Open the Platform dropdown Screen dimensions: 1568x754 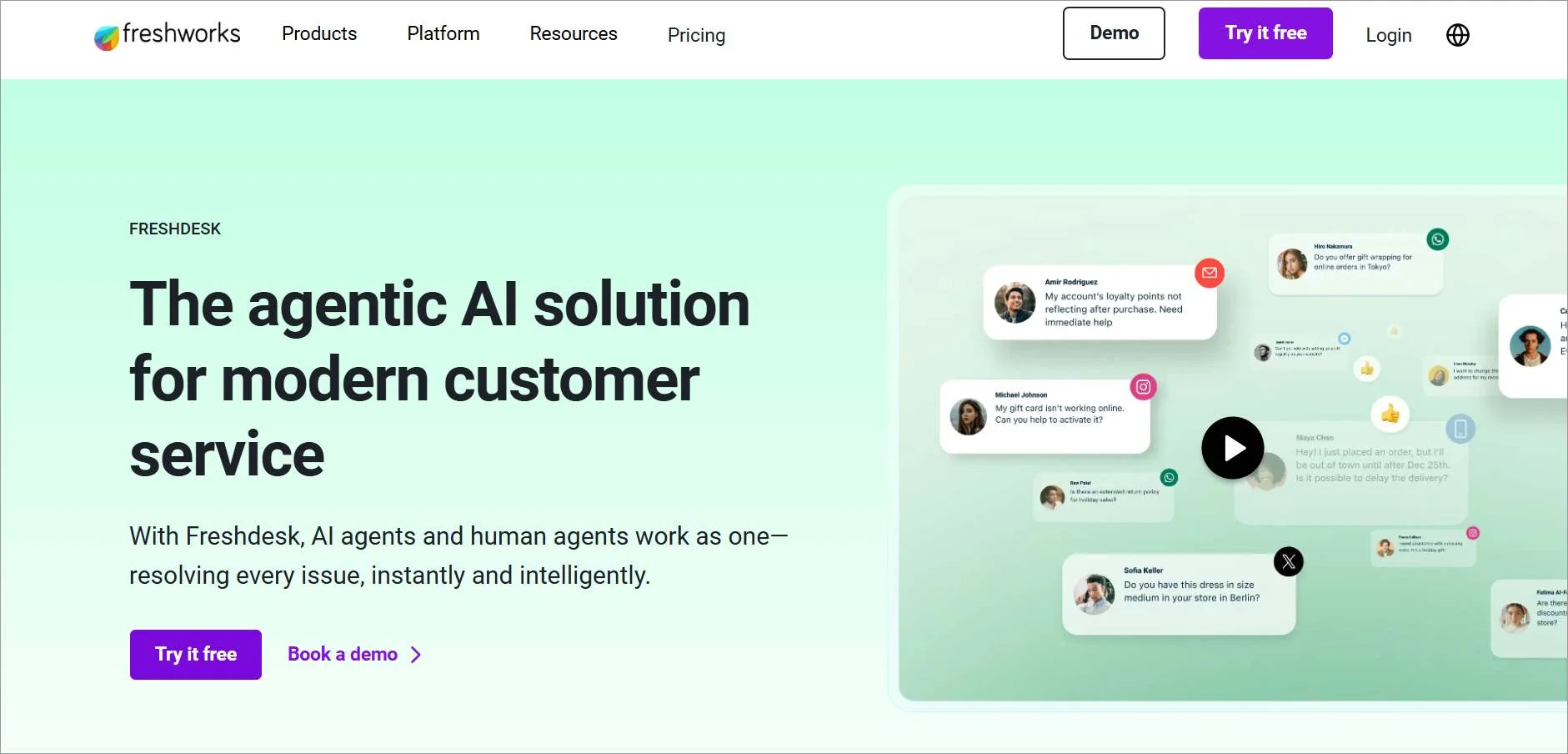443,33
